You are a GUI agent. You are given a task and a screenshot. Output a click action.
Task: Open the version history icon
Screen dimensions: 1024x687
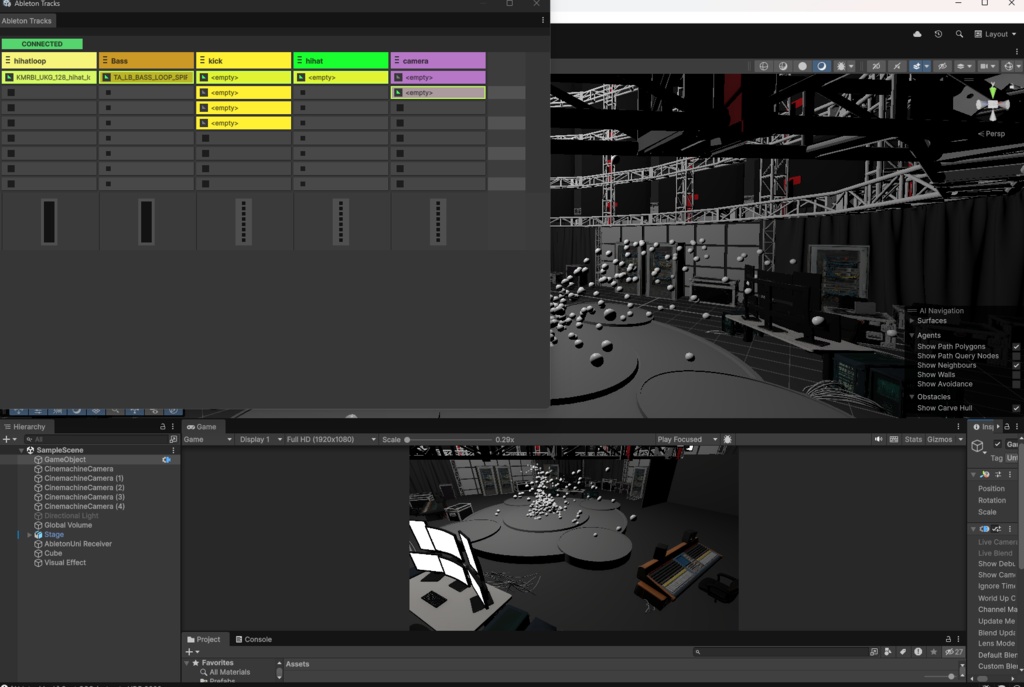[x=938, y=34]
